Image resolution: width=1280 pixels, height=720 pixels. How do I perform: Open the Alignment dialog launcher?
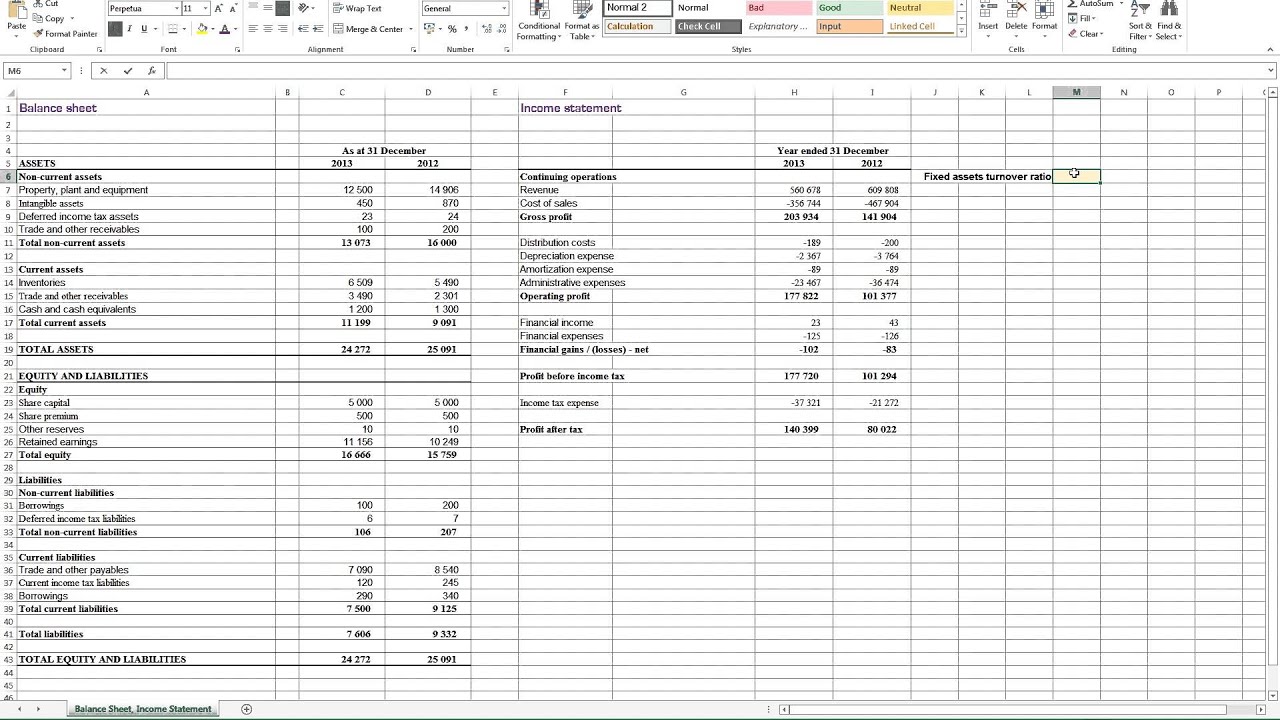click(x=413, y=49)
